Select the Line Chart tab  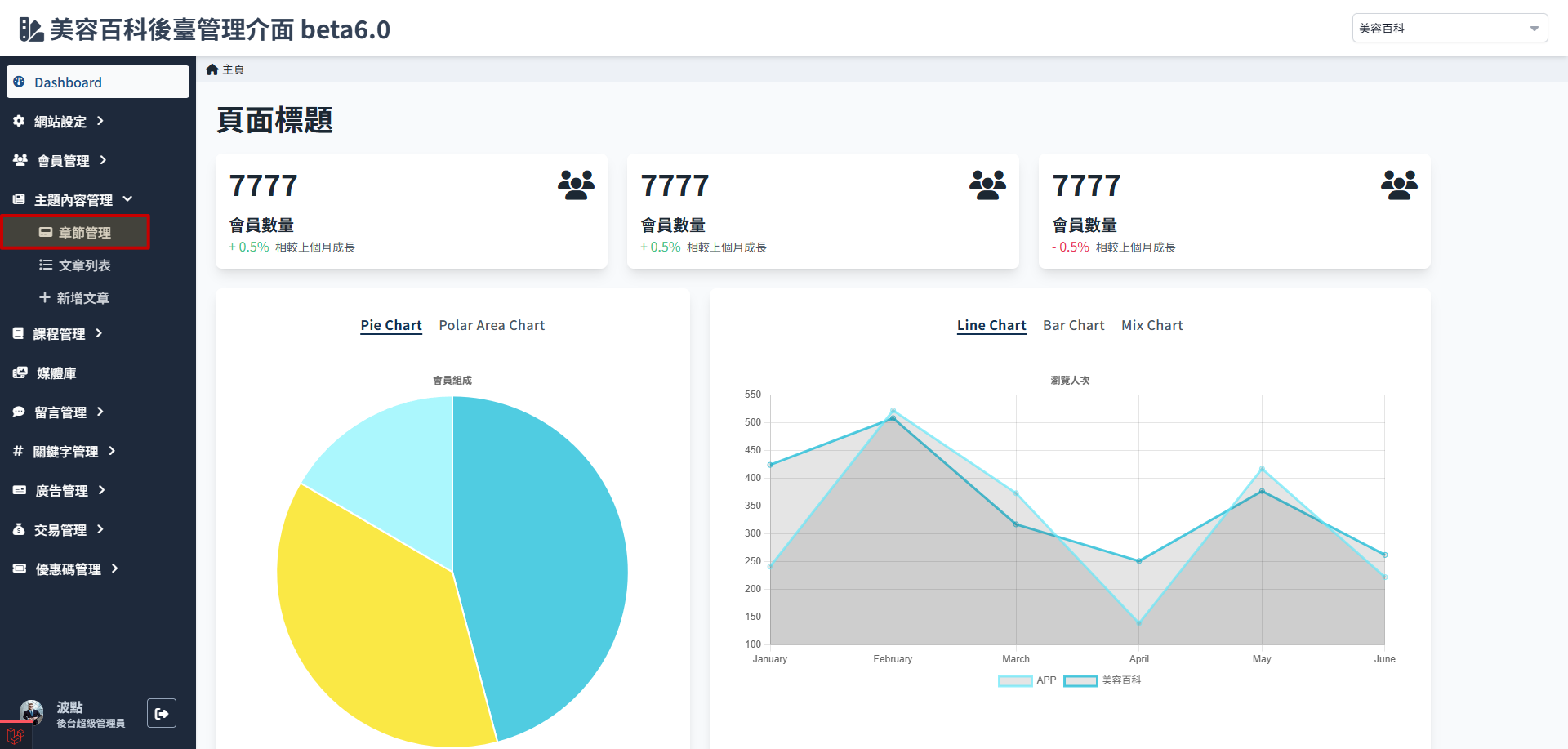[x=991, y=325]
